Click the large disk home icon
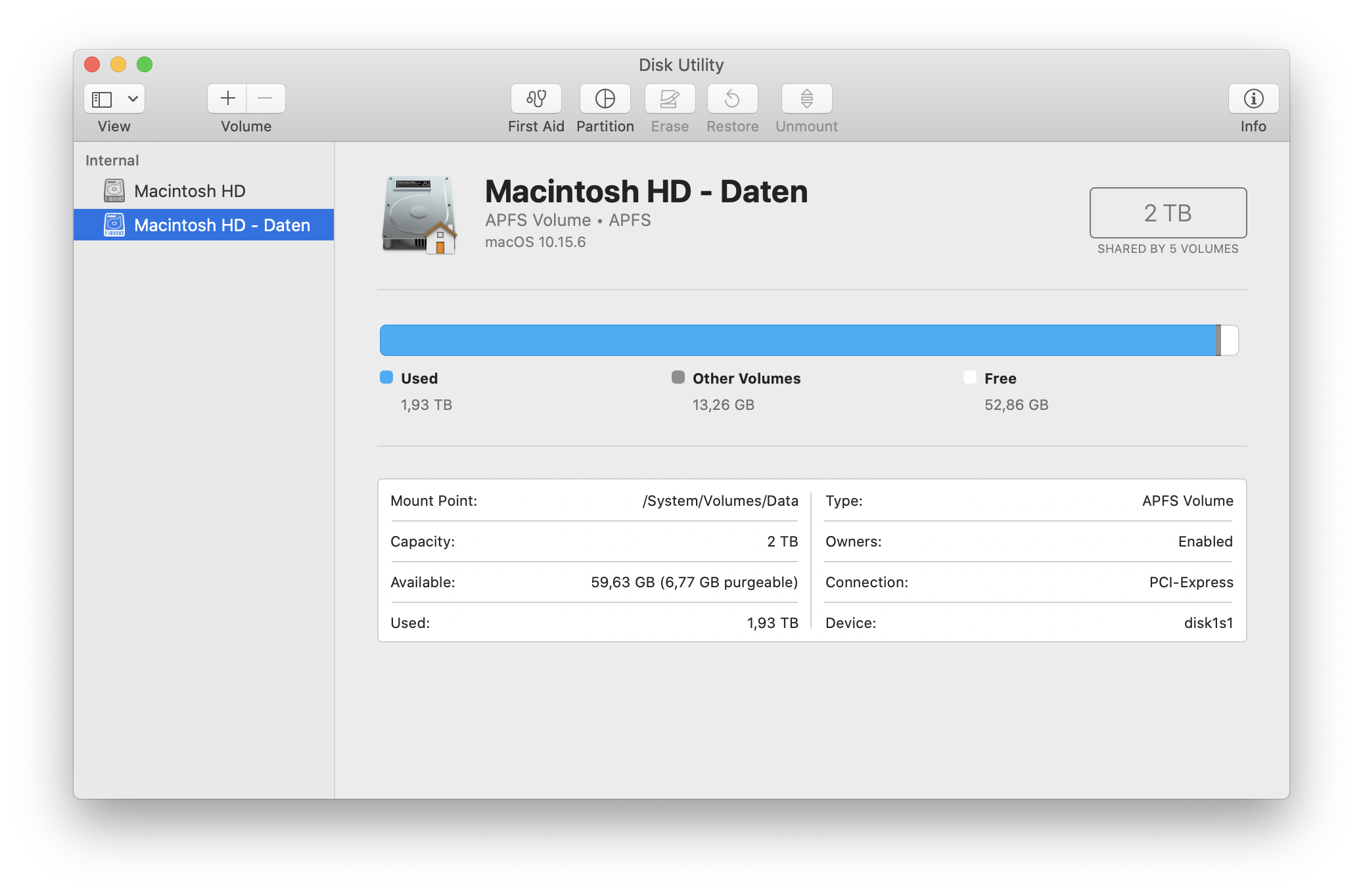This screenshot has height=896, width=1363. 419,215
